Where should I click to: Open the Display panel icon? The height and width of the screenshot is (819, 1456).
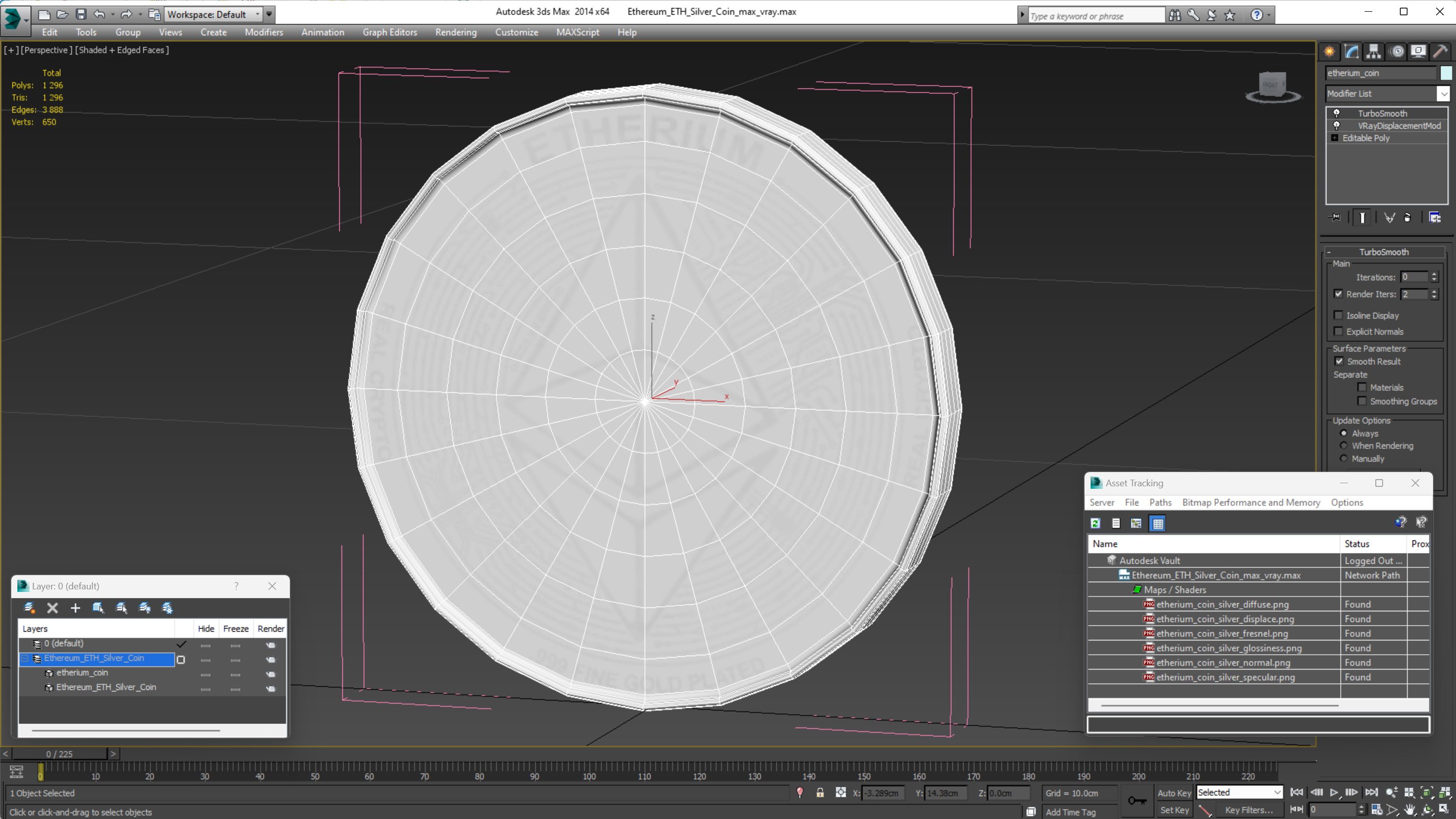[x=1419, y=52]
